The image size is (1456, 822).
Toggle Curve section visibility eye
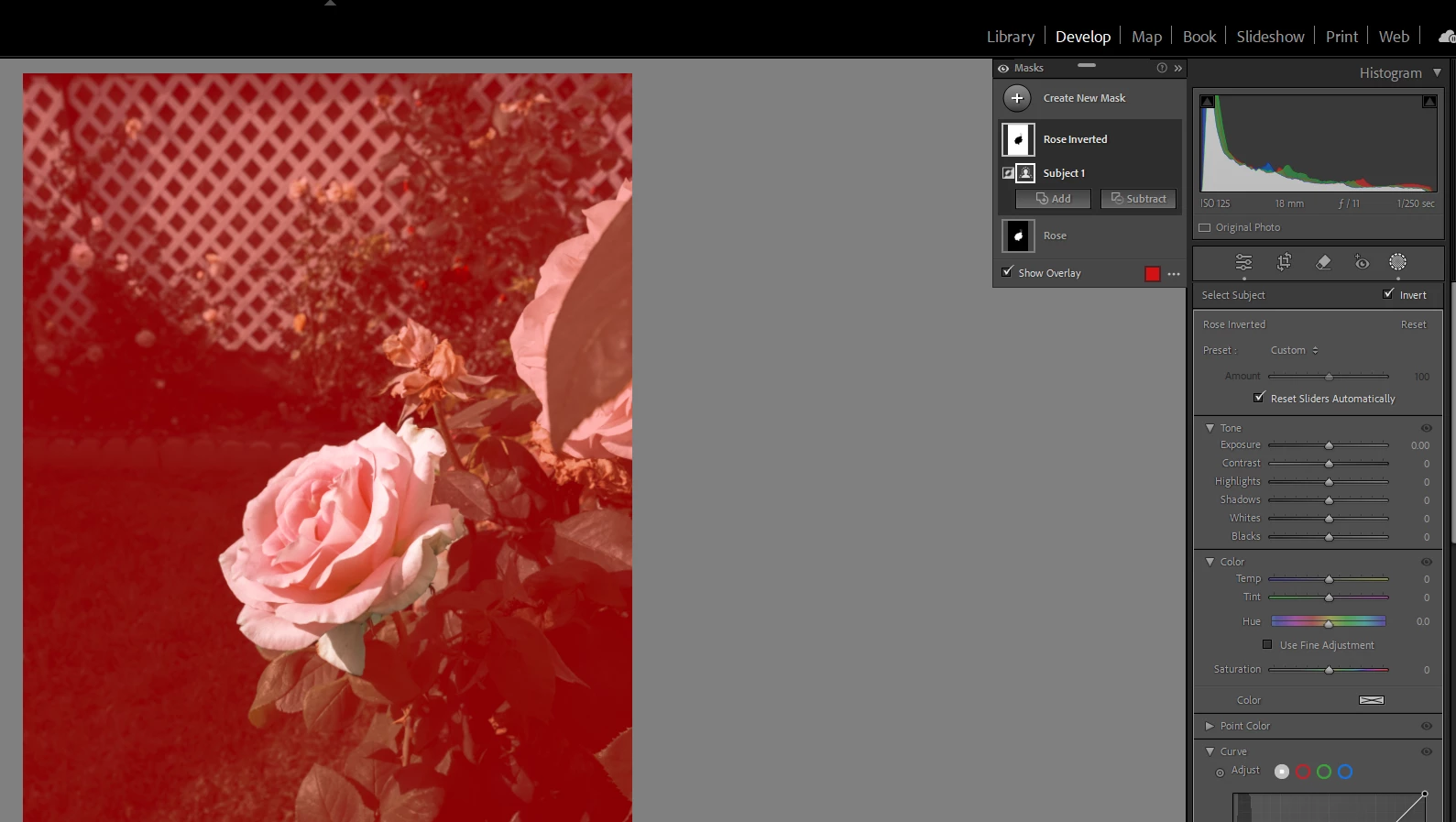pyautogui.click(x=1427, y=751)
